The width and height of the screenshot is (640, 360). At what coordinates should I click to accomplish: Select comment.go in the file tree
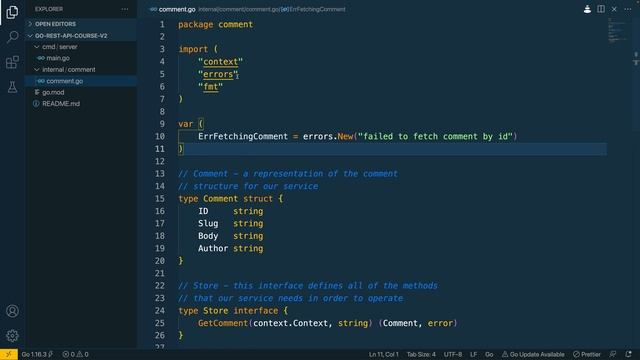[x=81, y=81]
